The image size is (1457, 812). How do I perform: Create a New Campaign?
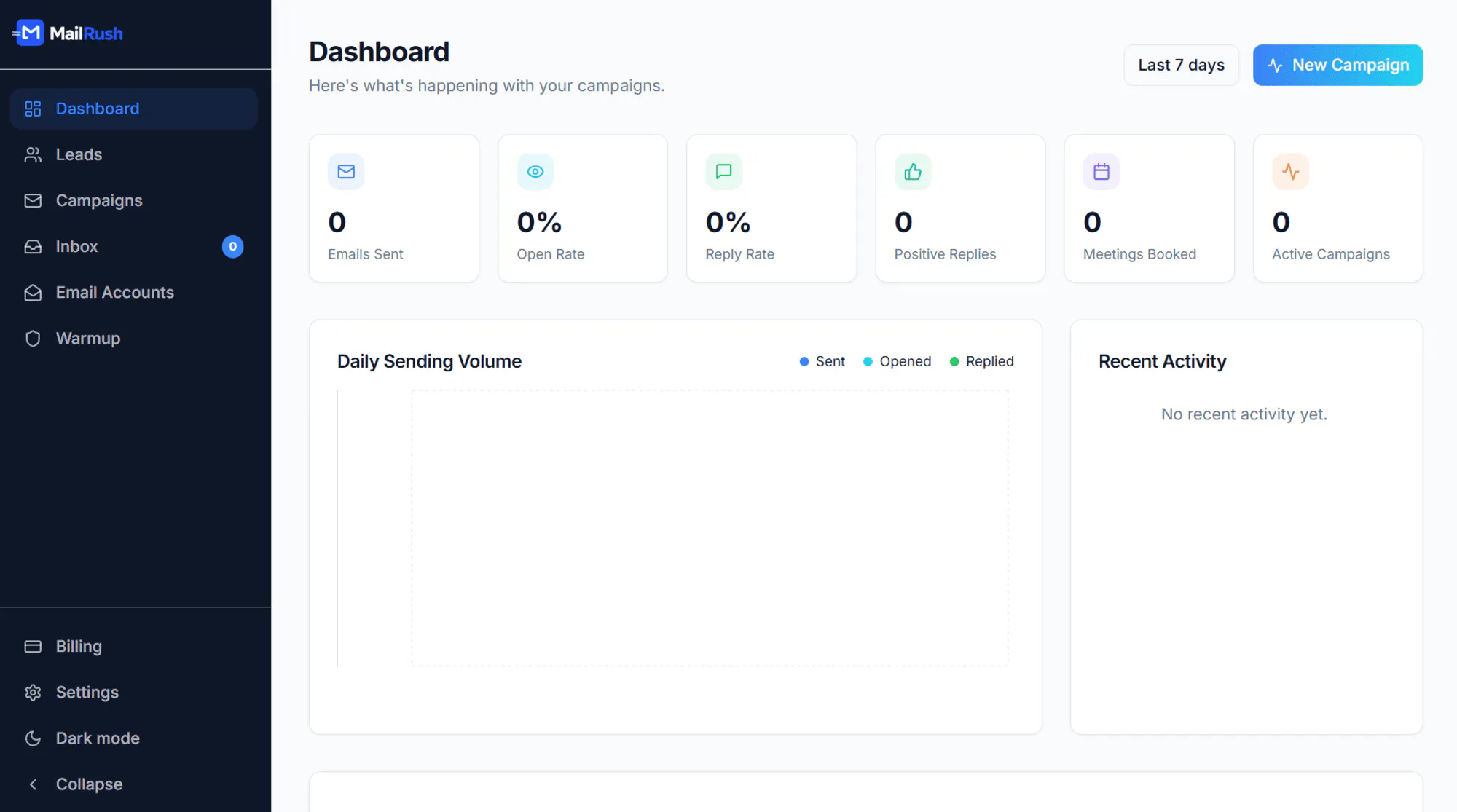[x=1338, y=66]
